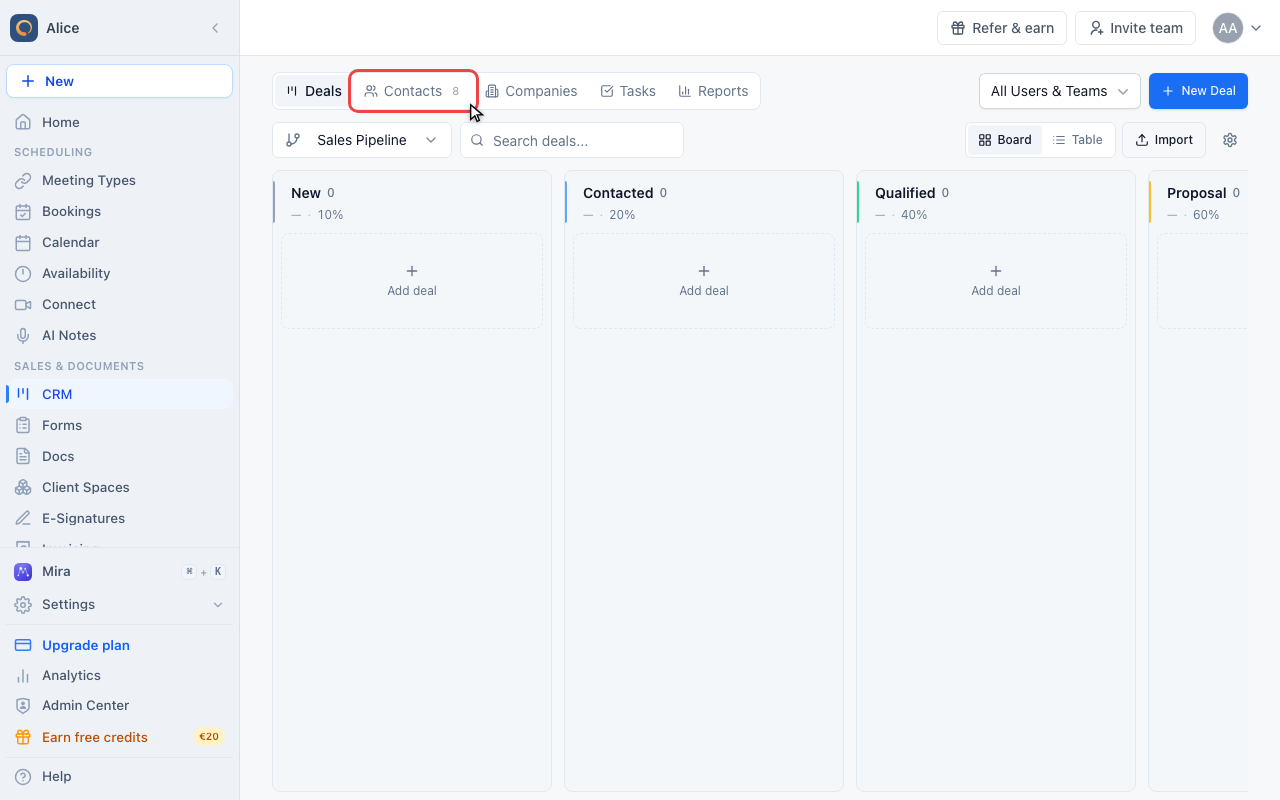1280x800 pixels.
Task: Click the 10% probability label in New column
Action: (330, 215)
